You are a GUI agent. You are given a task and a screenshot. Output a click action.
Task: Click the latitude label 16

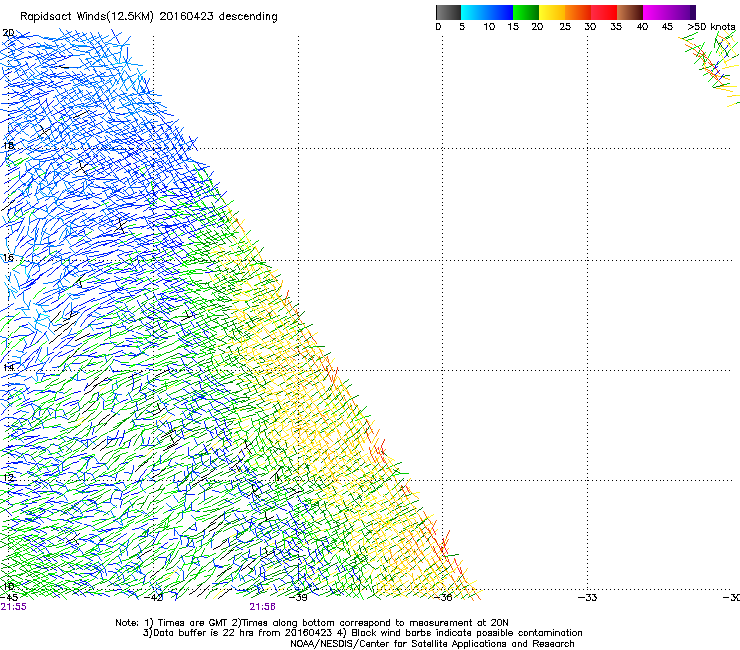[8, 258]
